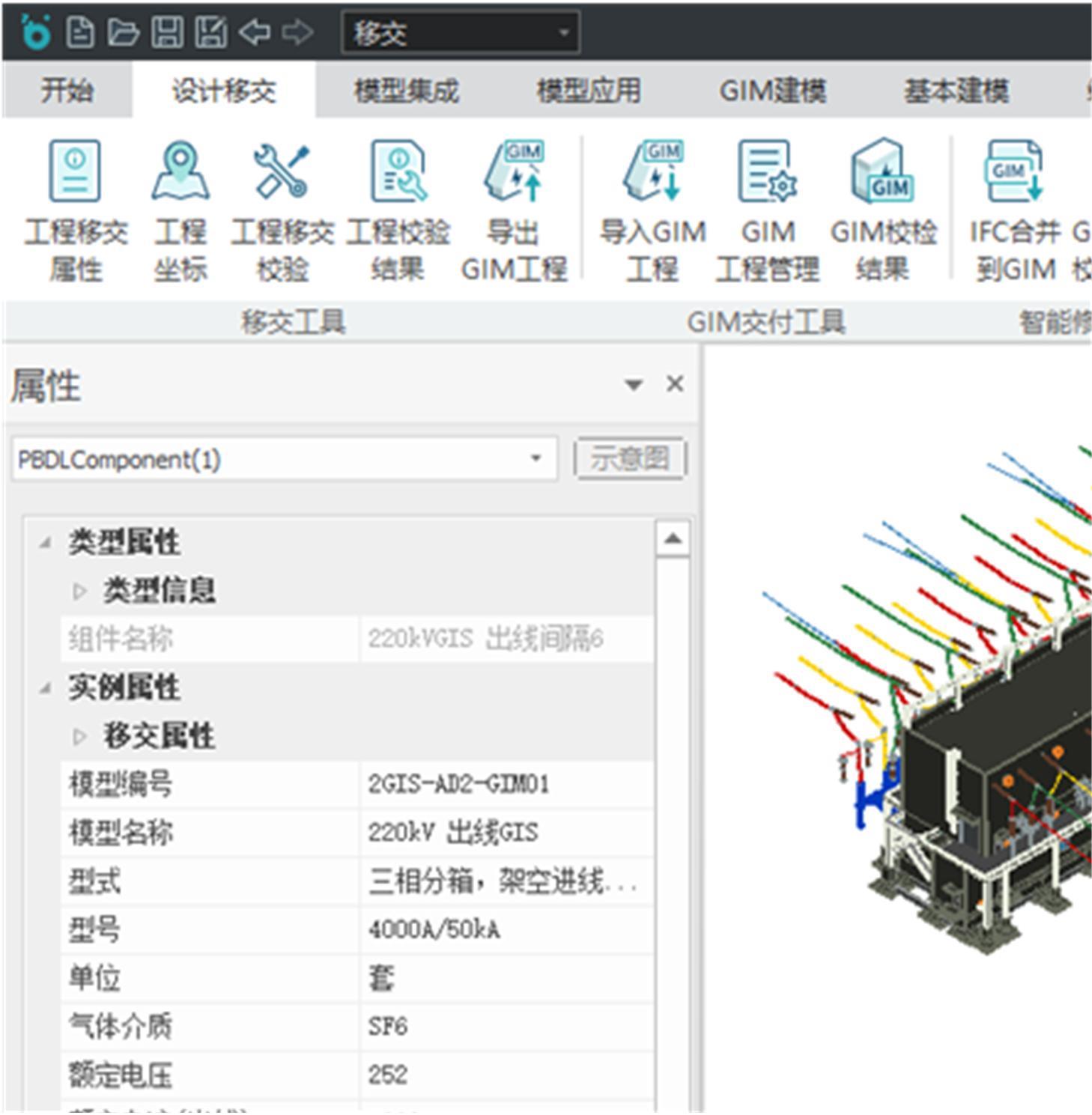Screen dimensions: 1092x1115
Task: Click the 示意图 button
Action: pos(629,458)
